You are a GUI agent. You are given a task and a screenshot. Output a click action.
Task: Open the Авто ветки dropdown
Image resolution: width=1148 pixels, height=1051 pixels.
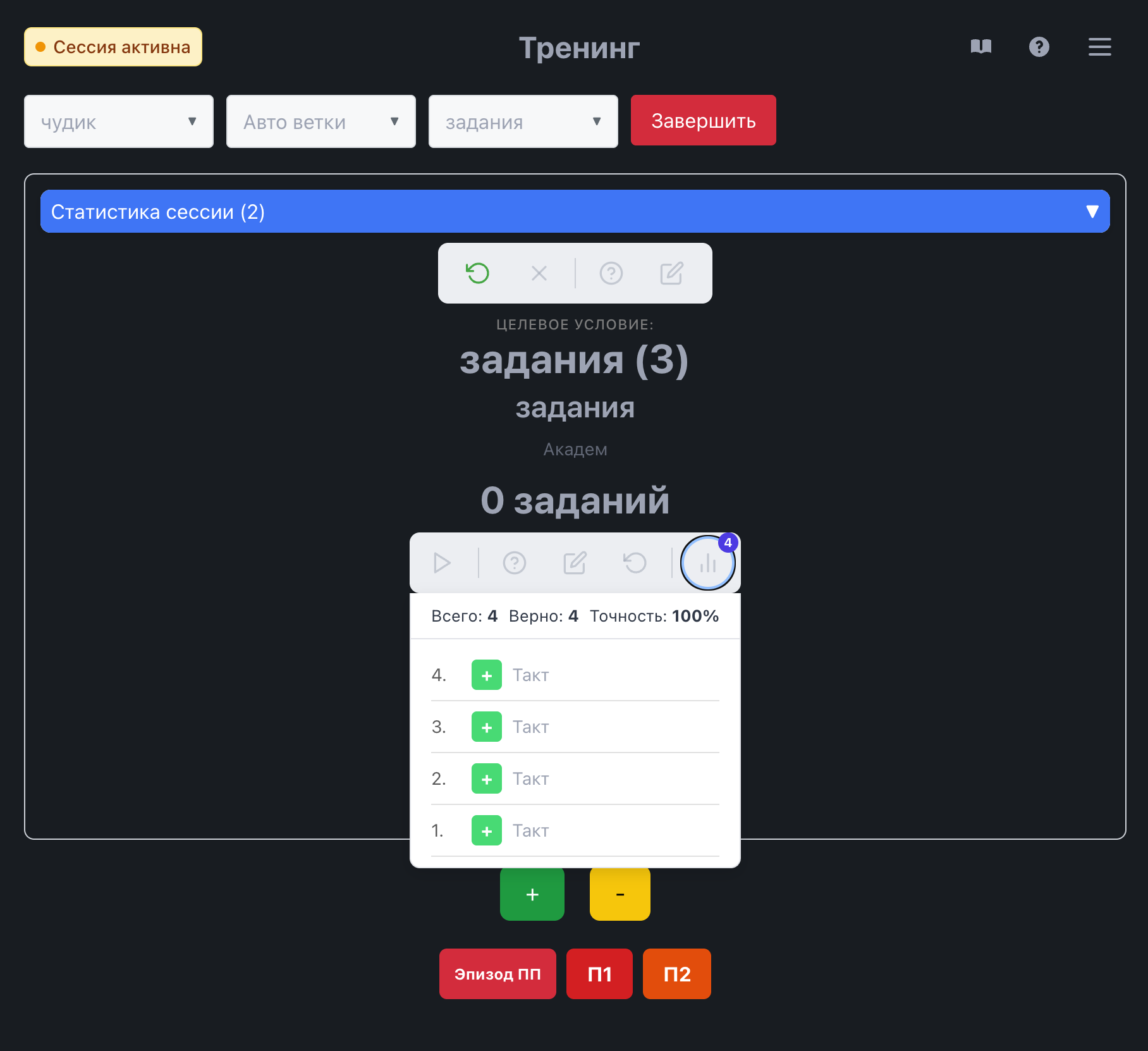(x=321, y=121)
